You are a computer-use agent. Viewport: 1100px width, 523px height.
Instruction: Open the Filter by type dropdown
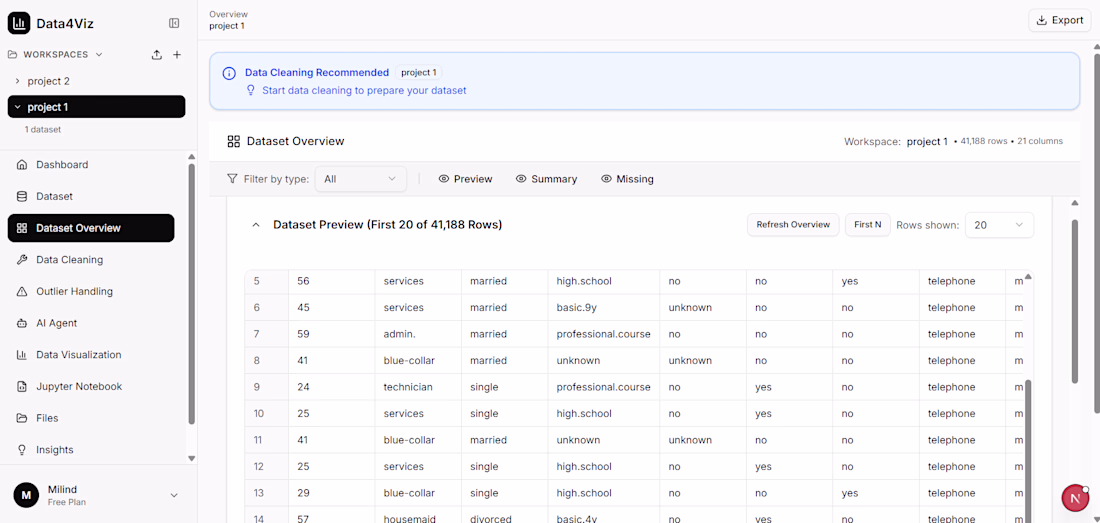(360, 179)
